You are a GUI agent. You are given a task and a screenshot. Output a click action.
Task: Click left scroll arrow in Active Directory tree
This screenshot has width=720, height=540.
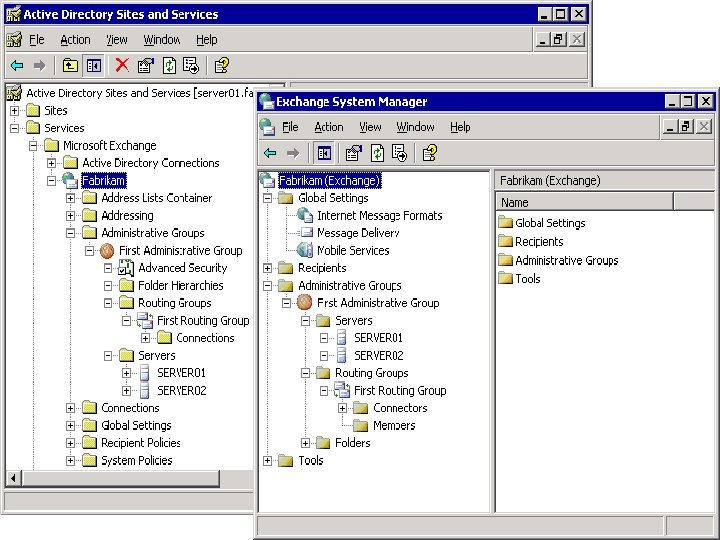(x=13, y=479)
